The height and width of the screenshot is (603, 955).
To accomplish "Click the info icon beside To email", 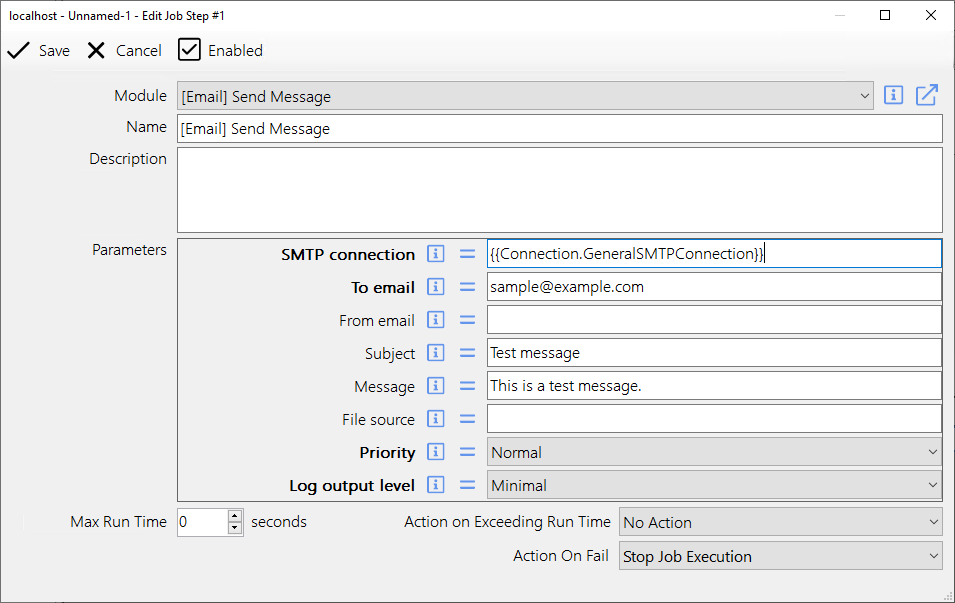I will click(435, 286).
